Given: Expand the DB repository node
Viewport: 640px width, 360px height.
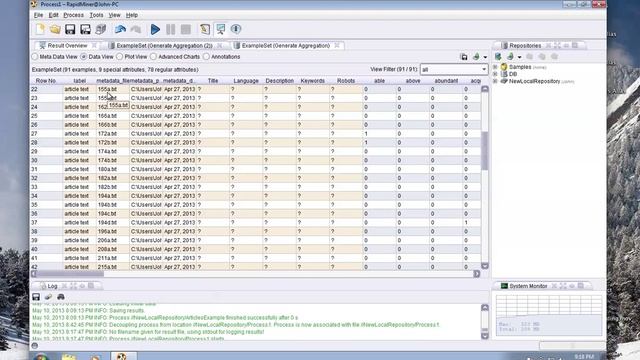Looking at the screenshot, I should point(495,74).
